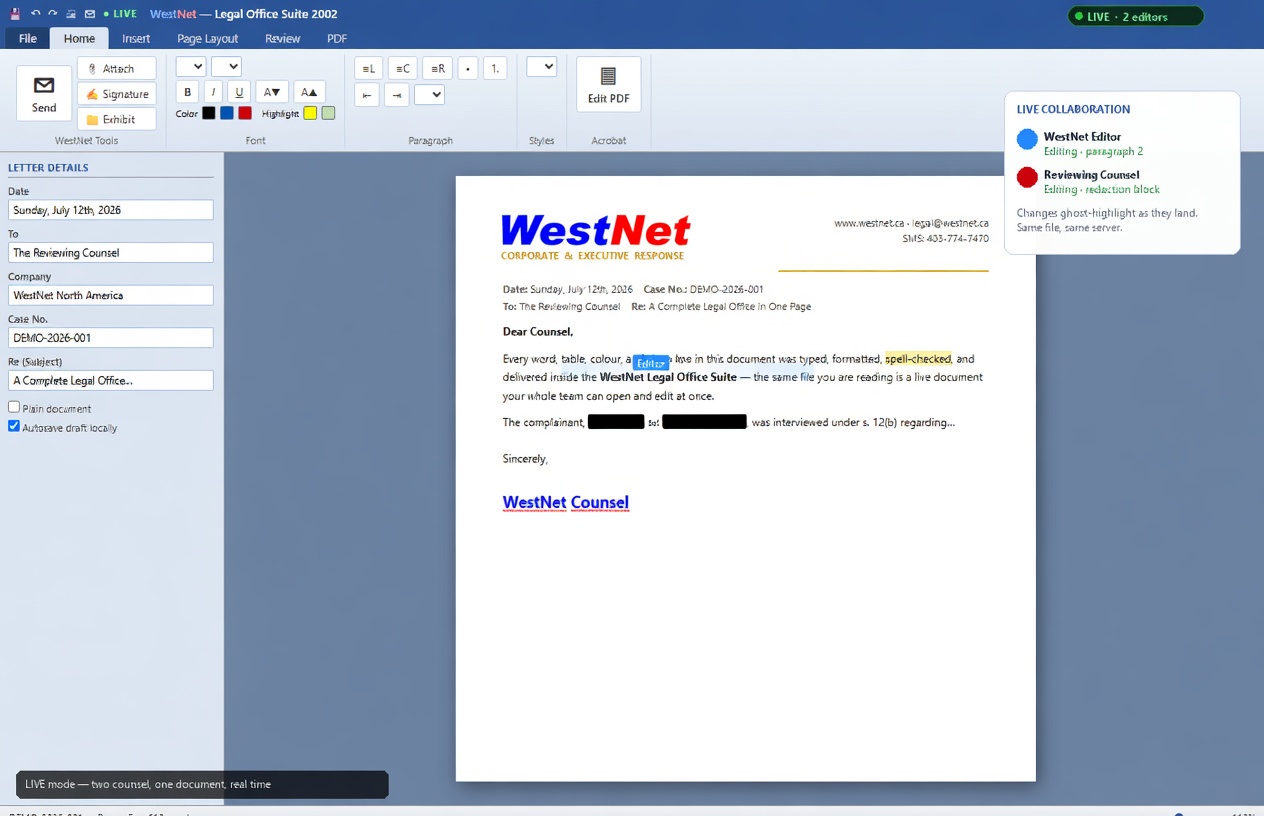The width and height of the screenshot is (1264, 816).
Task: Insert a bulleted list
Action: (x=468, y=68)
